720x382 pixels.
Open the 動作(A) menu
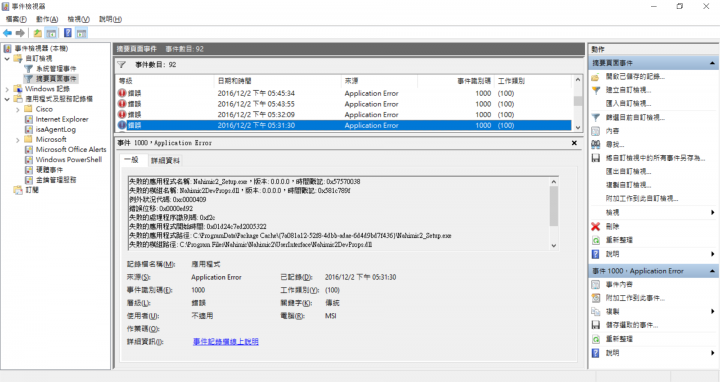47,19
